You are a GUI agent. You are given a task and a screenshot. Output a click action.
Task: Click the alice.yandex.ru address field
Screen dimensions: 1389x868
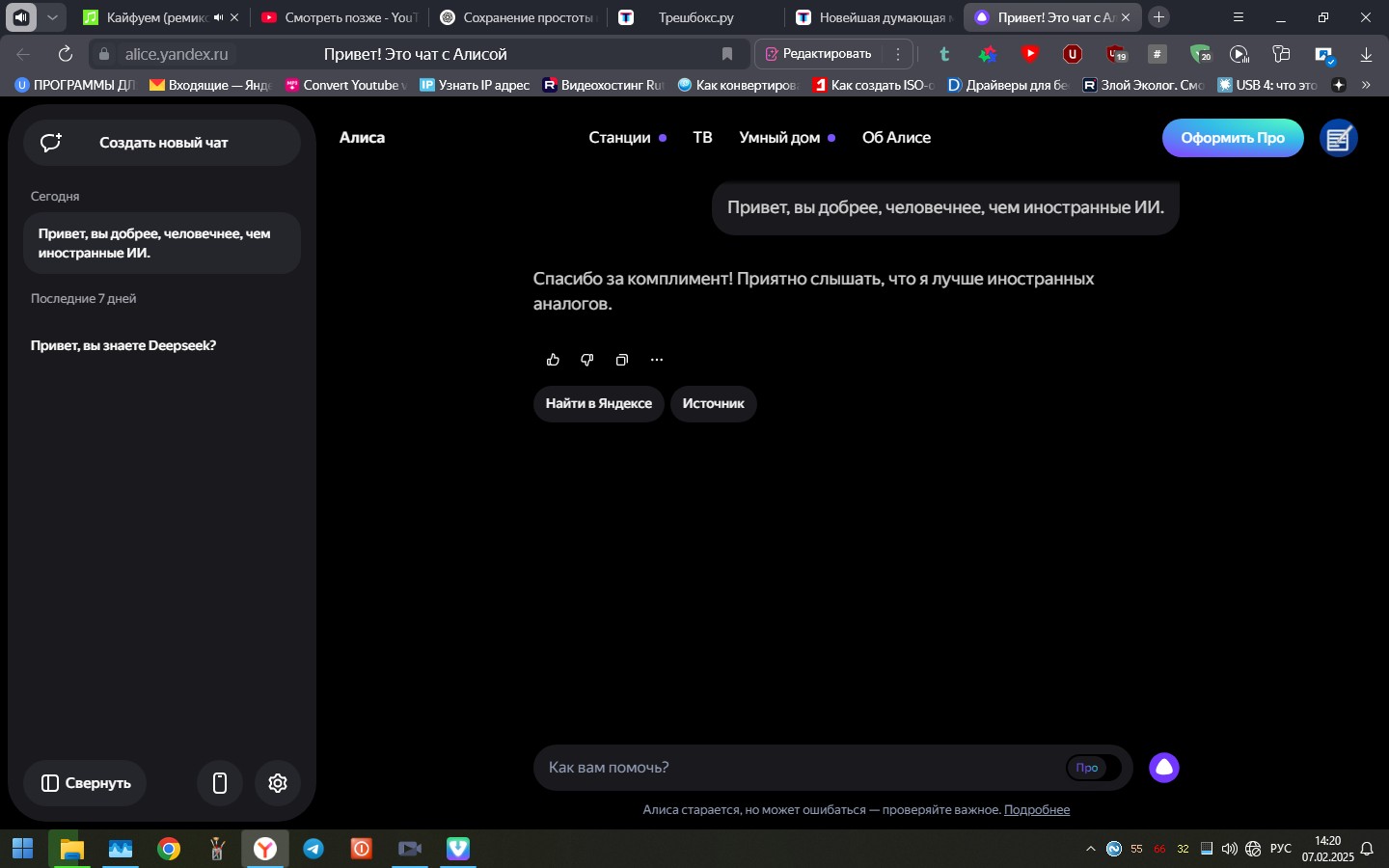(x=177, y=54)
